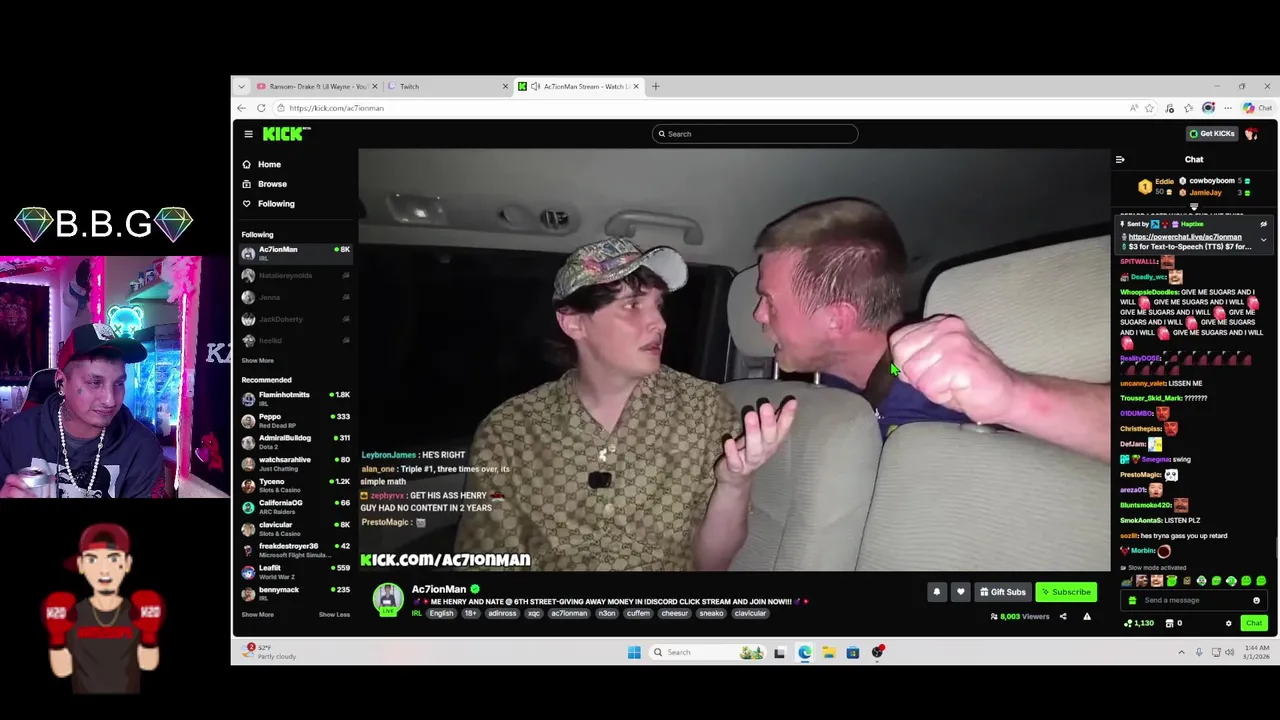1280x720 pixels.
Task: Click the Get KICKs button
Action: pos(1212,134)
